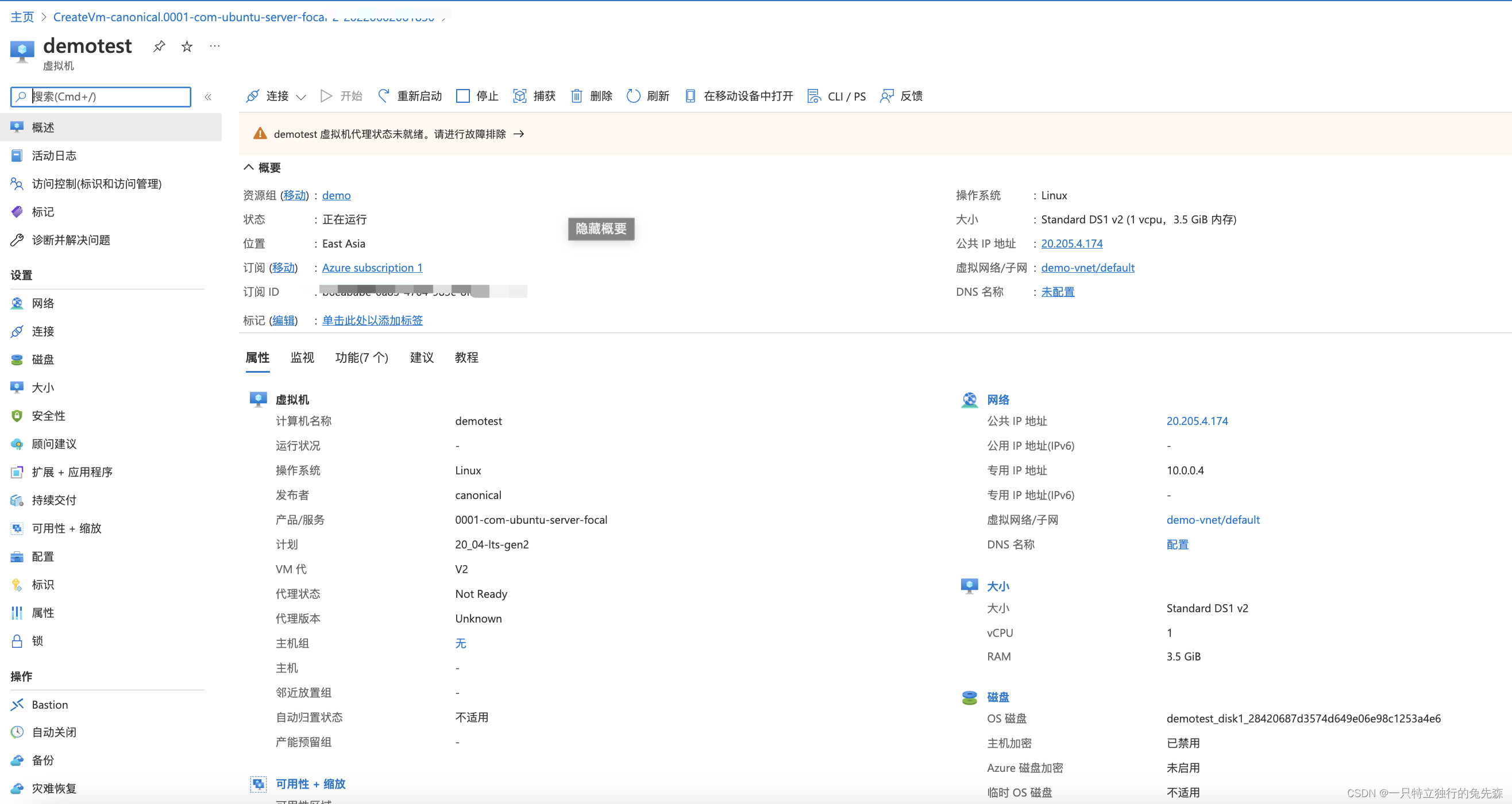Open the more options ellipsis menu
The width and height of the screenshot is (1512, 804).
[215, 46]
